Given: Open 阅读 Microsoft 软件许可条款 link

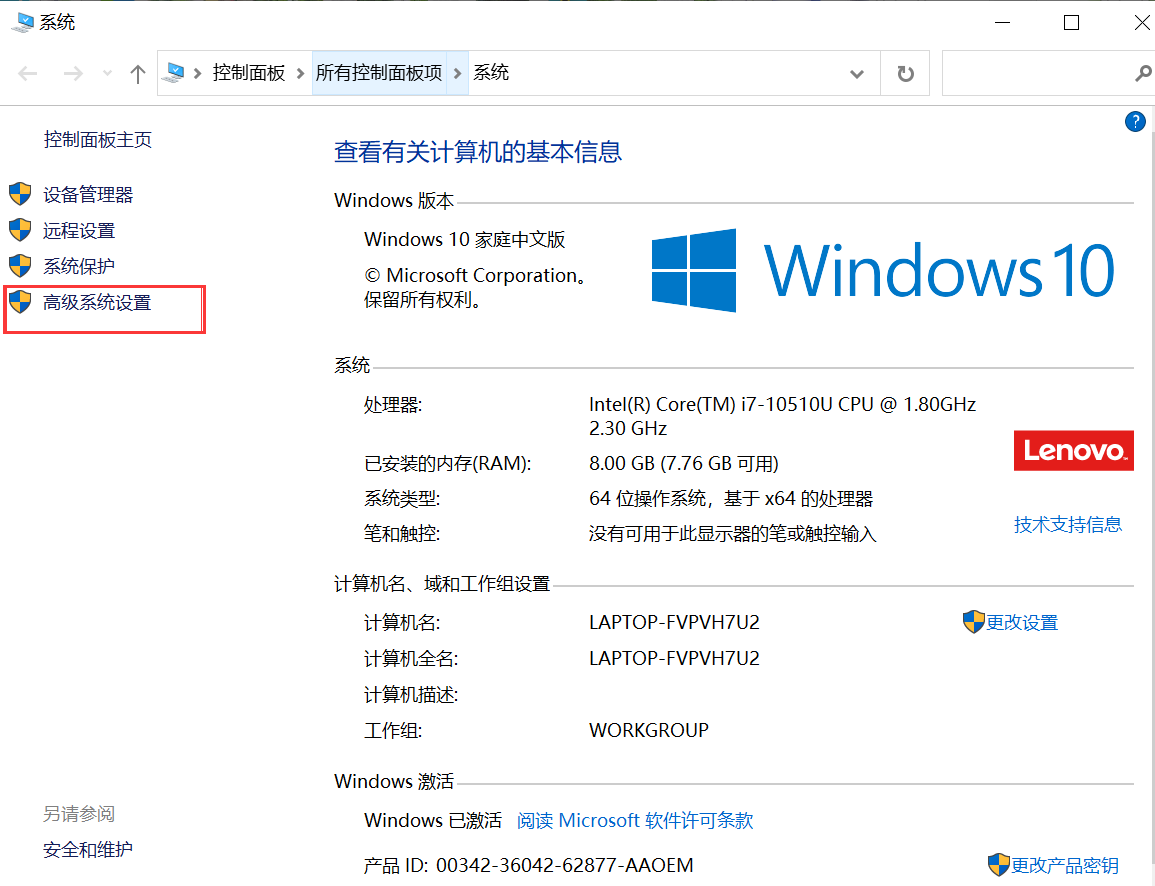Looking at the screenshot, I should (635, 820).
